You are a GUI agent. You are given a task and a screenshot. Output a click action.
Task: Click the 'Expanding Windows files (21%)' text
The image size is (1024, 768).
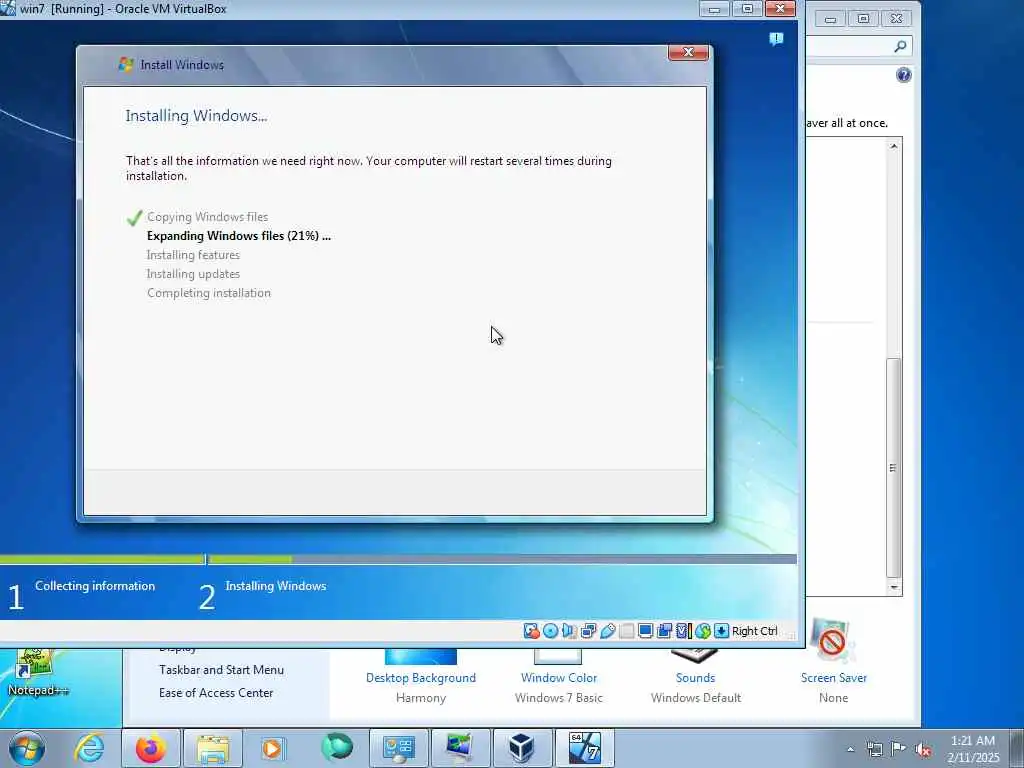238,236
